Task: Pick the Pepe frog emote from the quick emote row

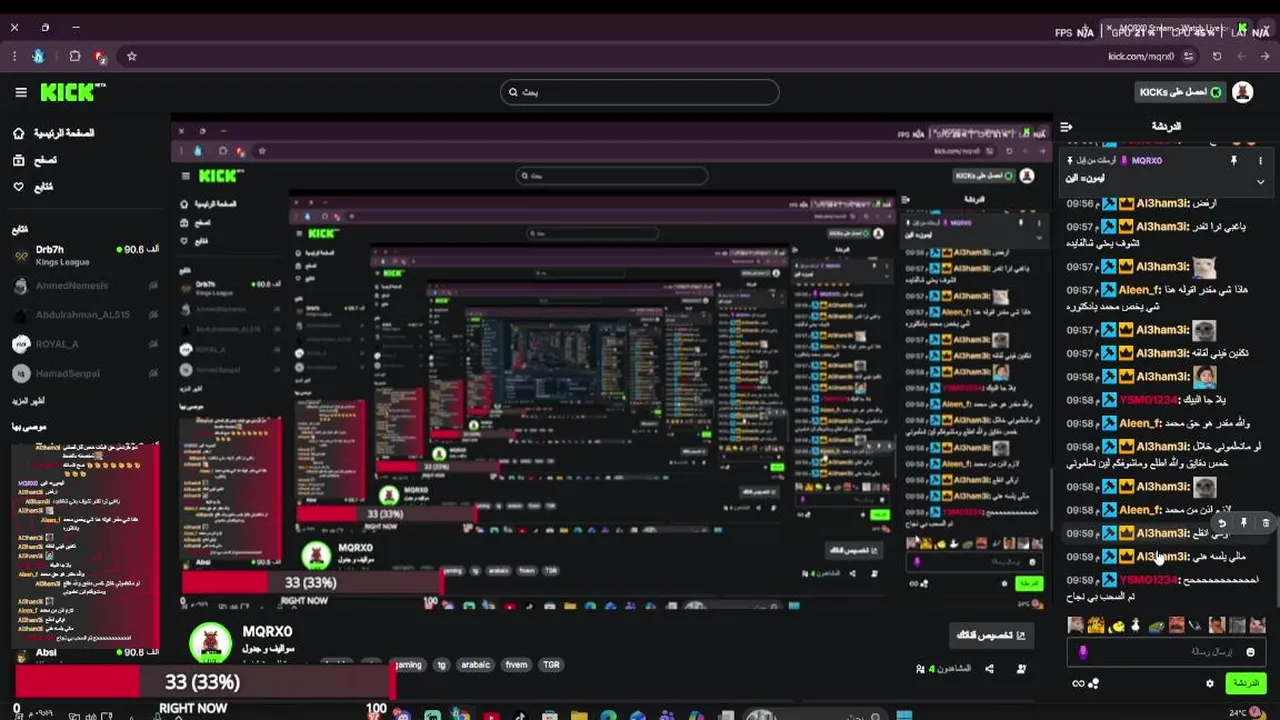Action: click(x=1156, y=626)
